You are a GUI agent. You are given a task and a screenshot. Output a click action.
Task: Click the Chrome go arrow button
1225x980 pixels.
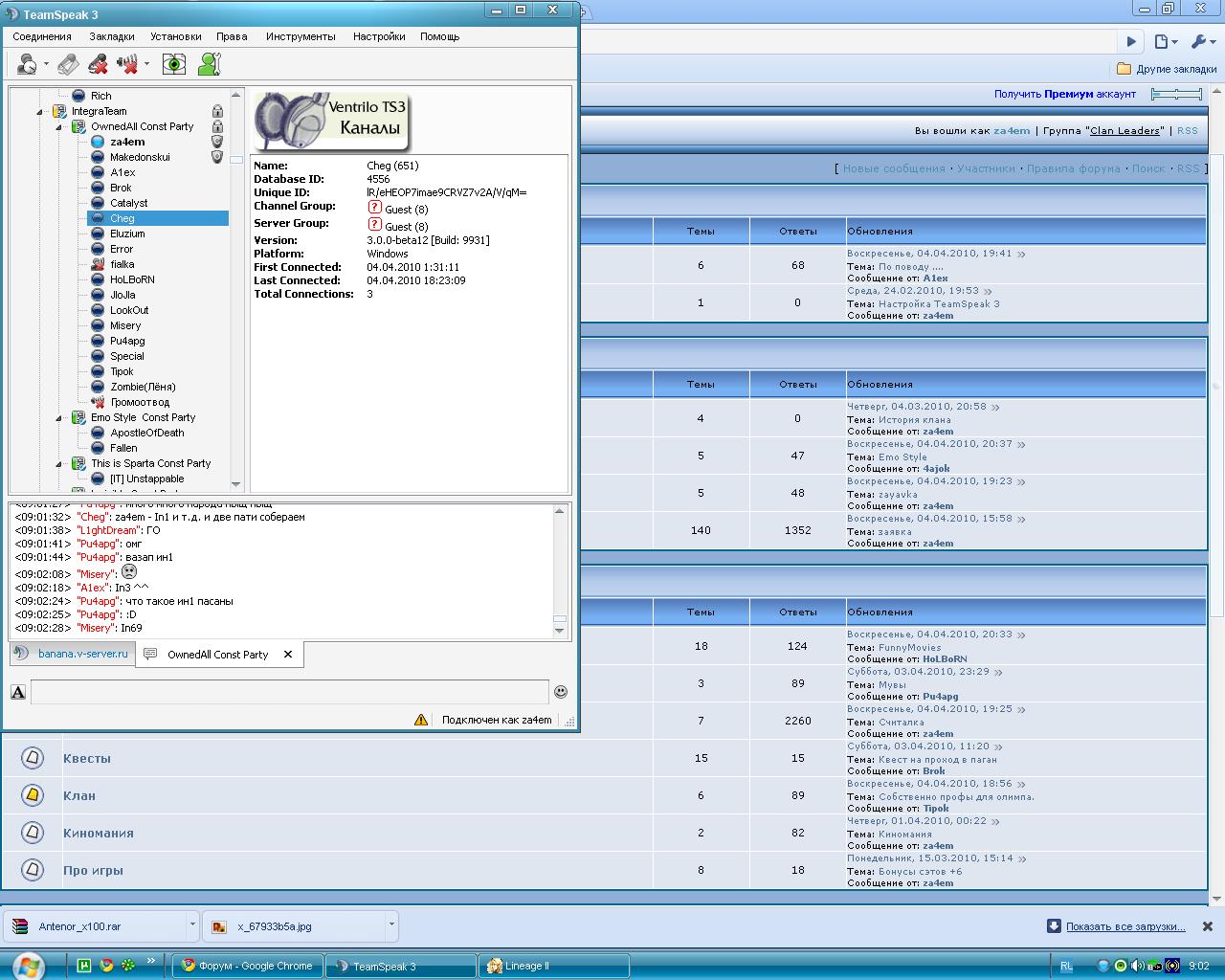pos(1131,41)
